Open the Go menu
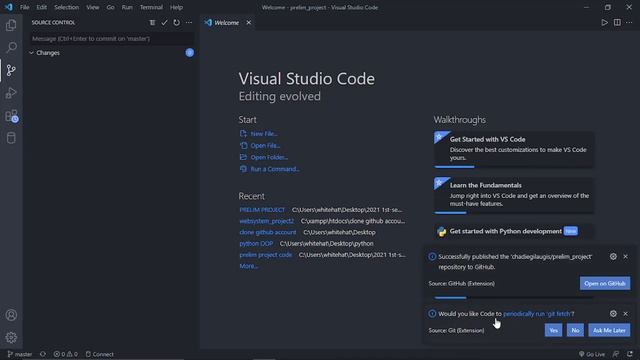This screenshot has width=640, height=360. (x=110, y=7)
